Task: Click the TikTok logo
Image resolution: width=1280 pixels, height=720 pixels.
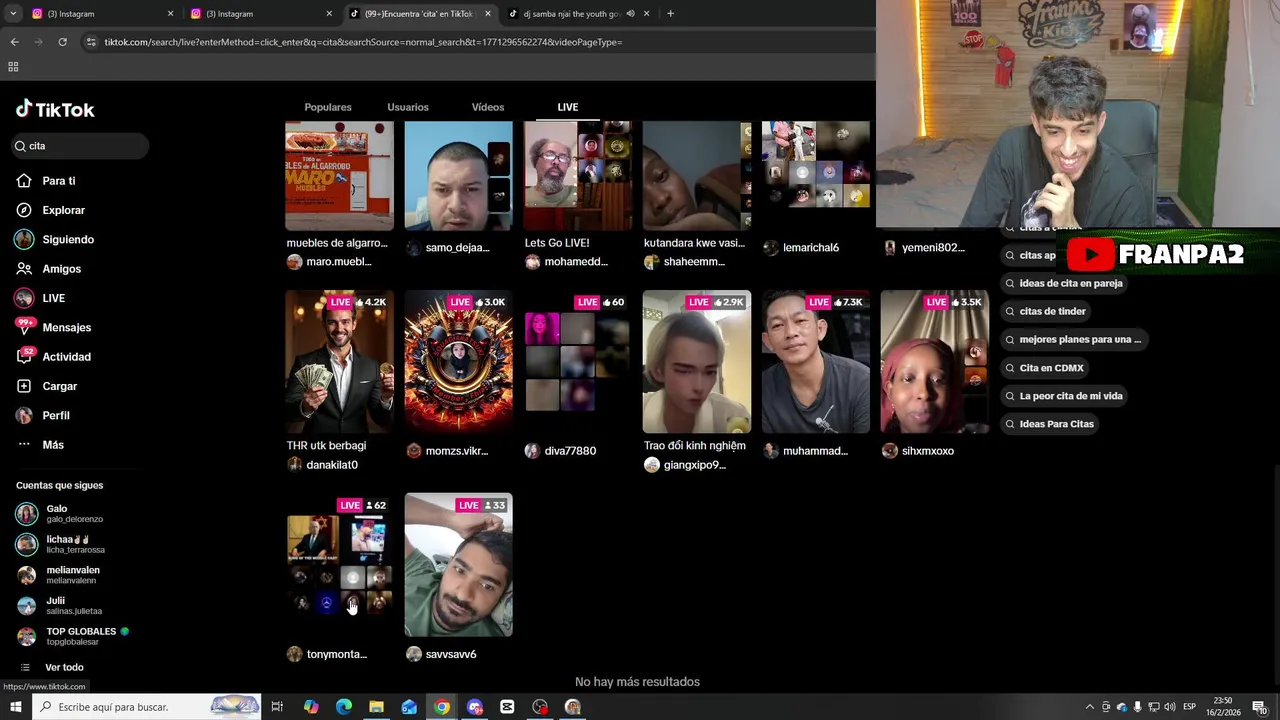Action: click(55, 109)
